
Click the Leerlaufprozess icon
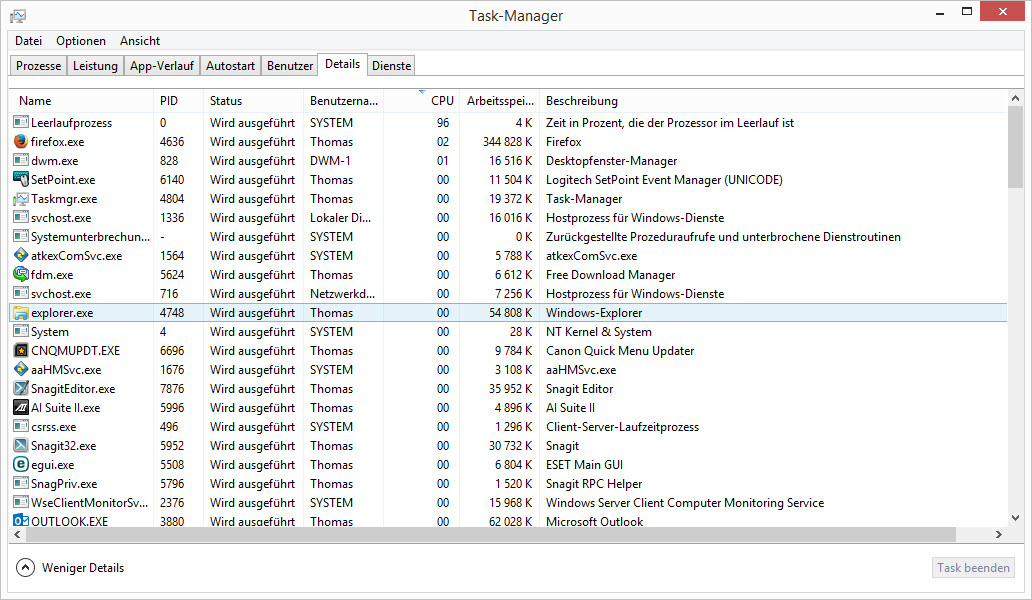[20, 122]
